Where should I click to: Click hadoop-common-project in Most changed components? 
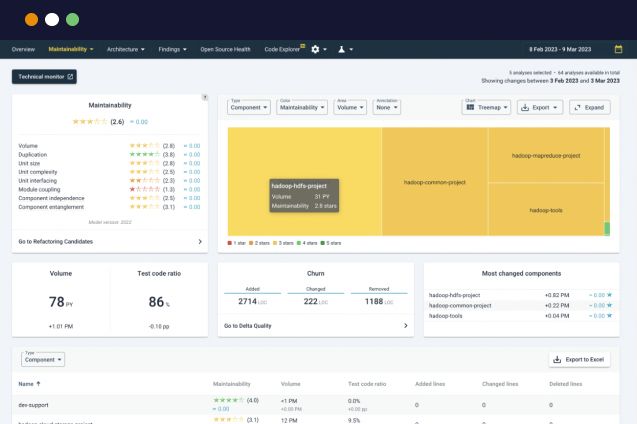[460, 305]
